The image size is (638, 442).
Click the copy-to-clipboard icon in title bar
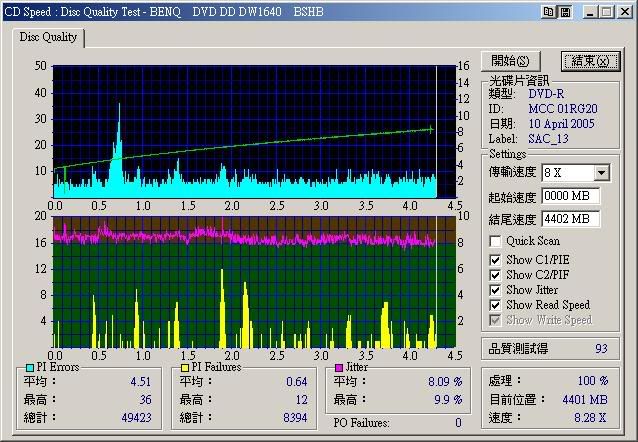click(x=548, y=12)
